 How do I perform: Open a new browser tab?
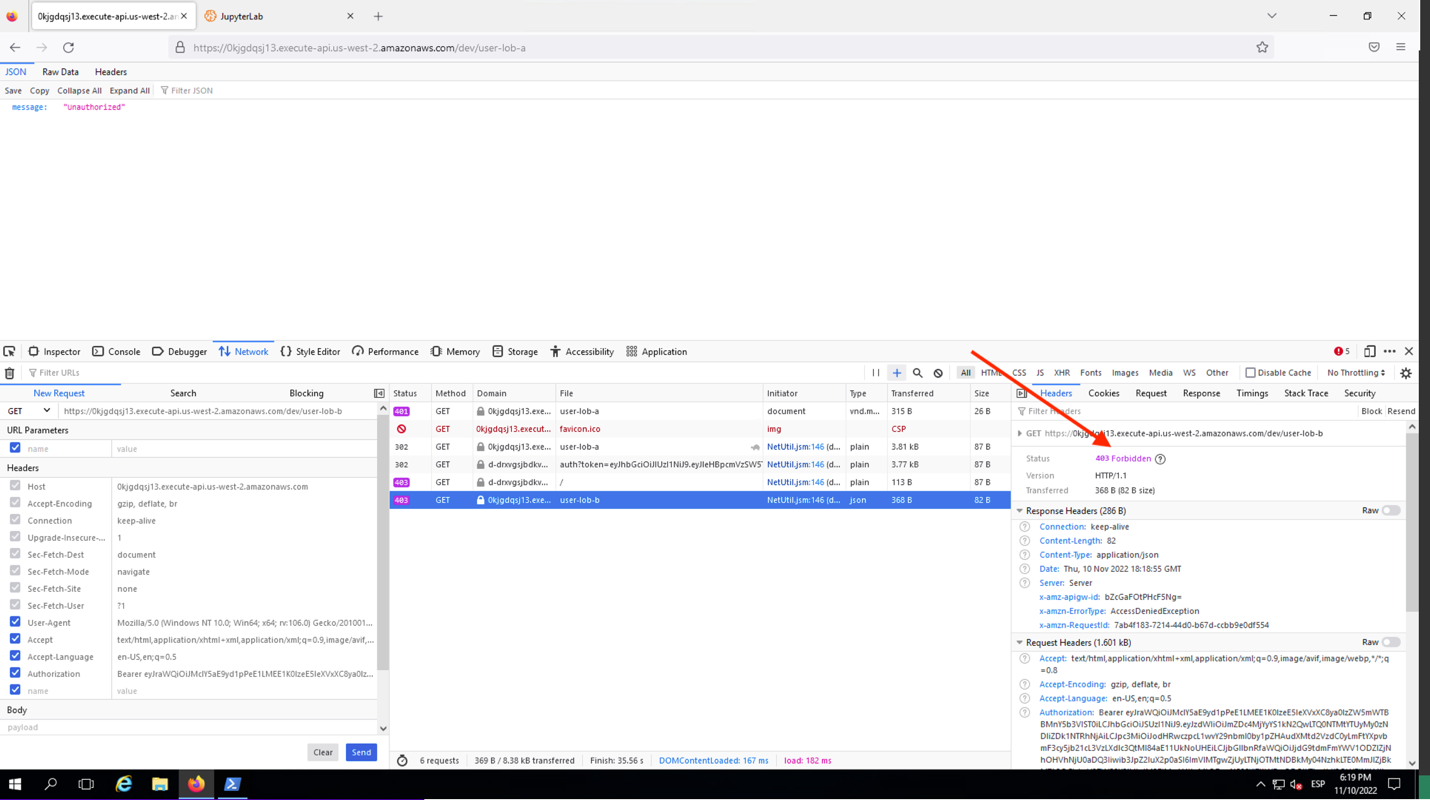(x=378, y=16)
